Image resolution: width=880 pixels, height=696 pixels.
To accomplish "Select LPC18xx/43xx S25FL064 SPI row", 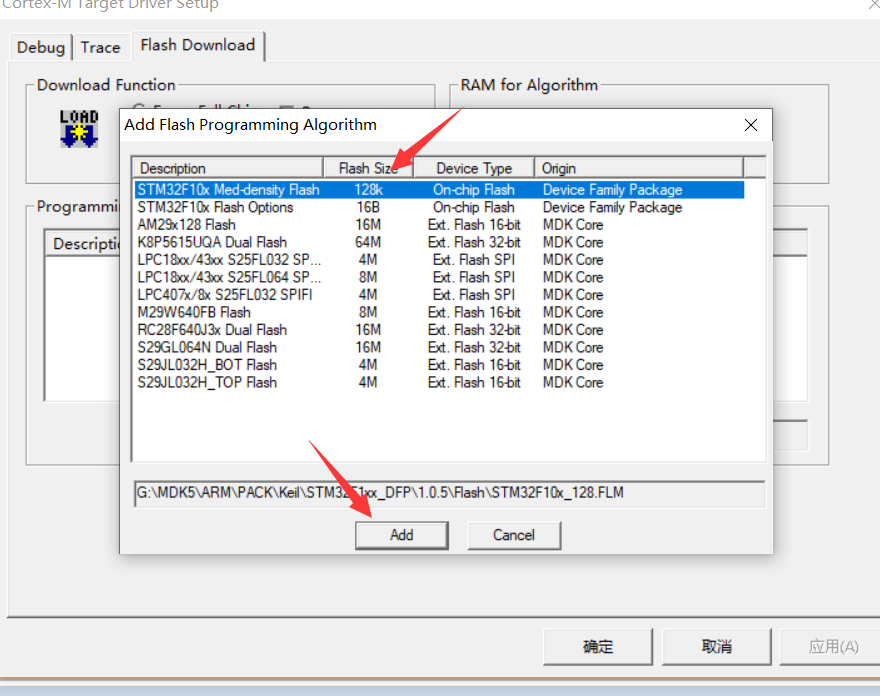I will click(439, 277).
